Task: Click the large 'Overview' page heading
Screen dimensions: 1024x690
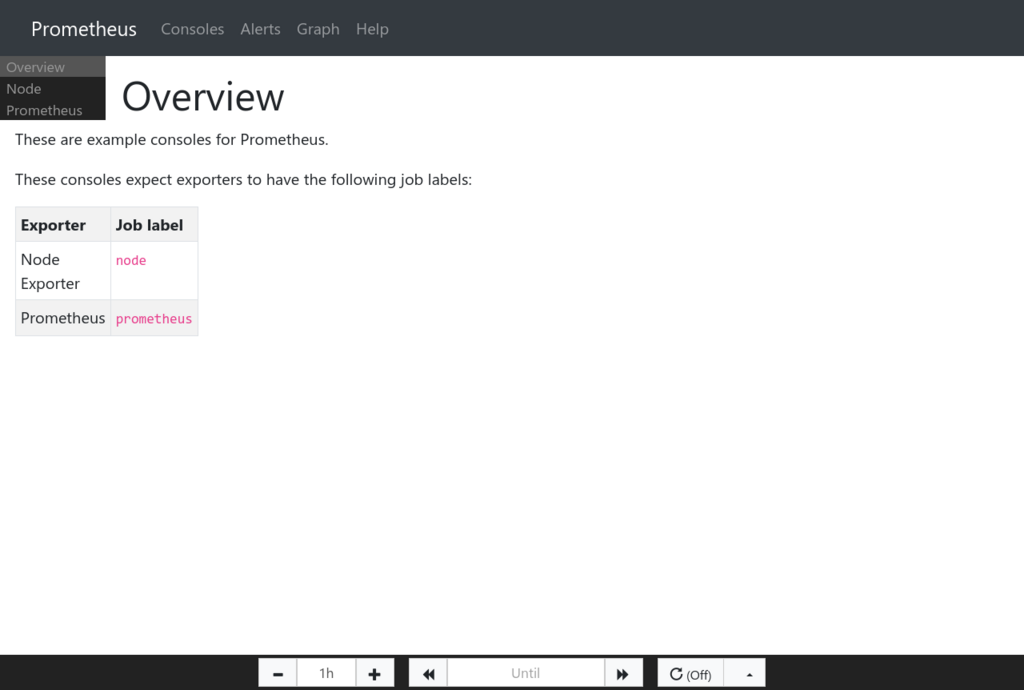Action: 203,97
